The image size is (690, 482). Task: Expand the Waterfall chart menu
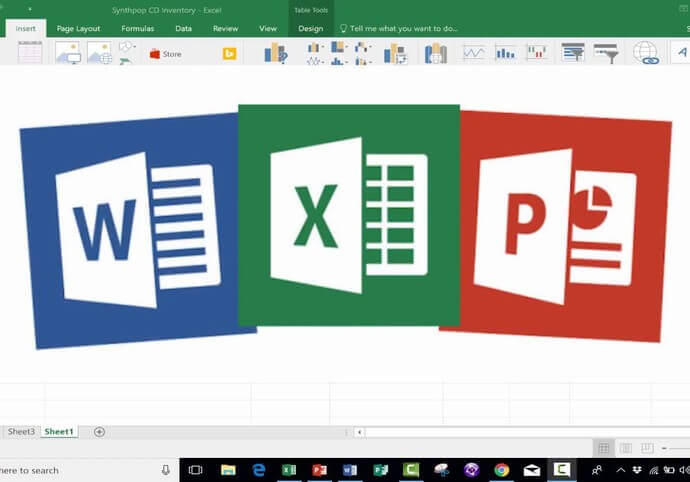coord(363,47)
